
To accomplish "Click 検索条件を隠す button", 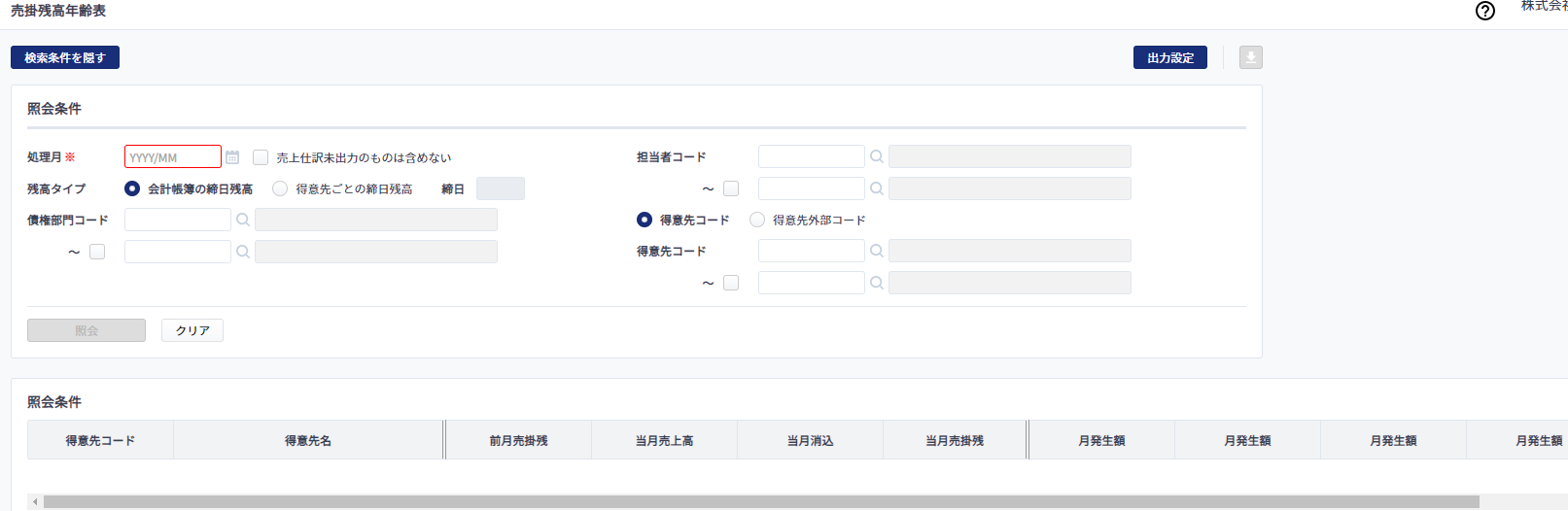I will click(x=65, y=57).
